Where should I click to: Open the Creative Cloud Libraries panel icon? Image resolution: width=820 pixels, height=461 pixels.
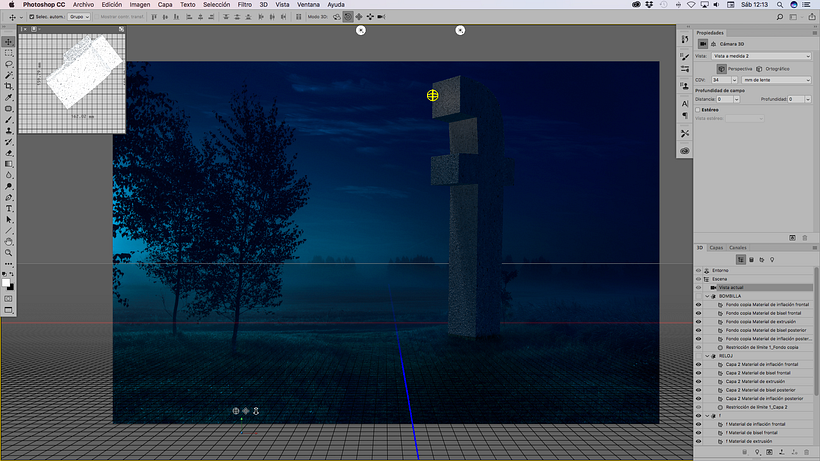(685, 150)
